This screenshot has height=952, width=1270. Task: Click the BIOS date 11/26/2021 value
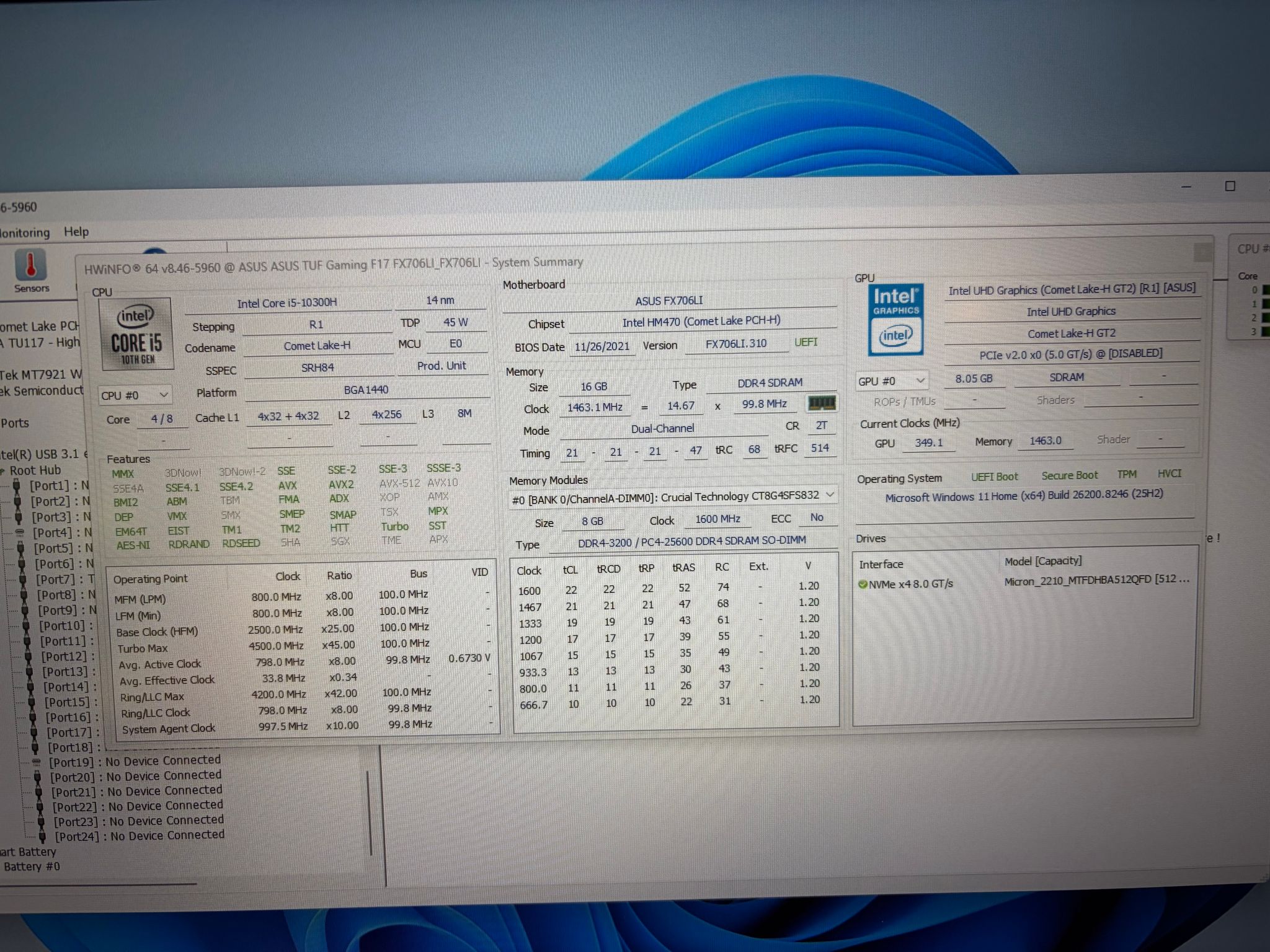pyautogui.click(x=602, y=346)
